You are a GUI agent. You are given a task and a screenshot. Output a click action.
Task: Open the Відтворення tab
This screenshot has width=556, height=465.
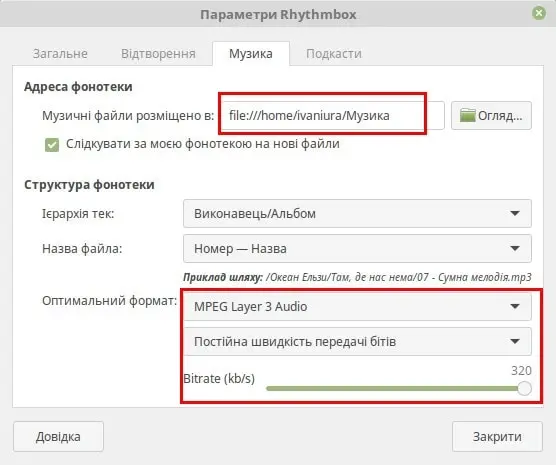(158, 54)
